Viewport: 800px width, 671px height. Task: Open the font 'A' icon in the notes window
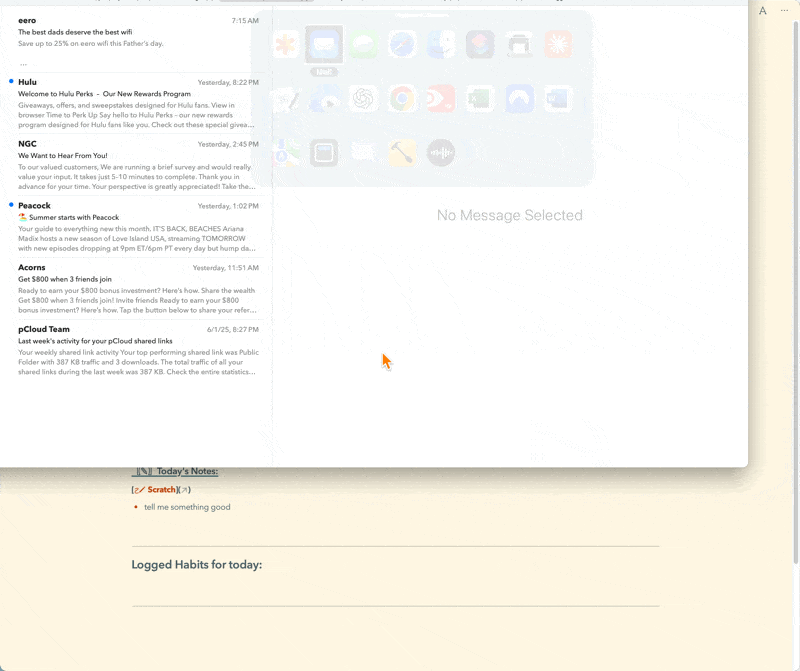click(x=763, y=11)
